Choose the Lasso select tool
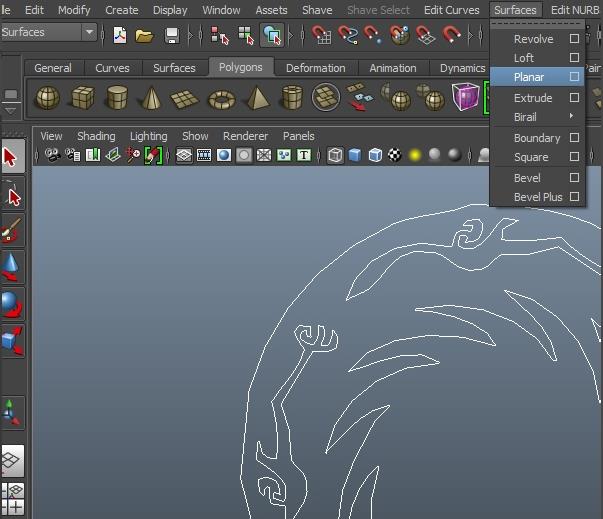Image resolution: width=603 pixels, height=519 pixels. pos(13,194)
